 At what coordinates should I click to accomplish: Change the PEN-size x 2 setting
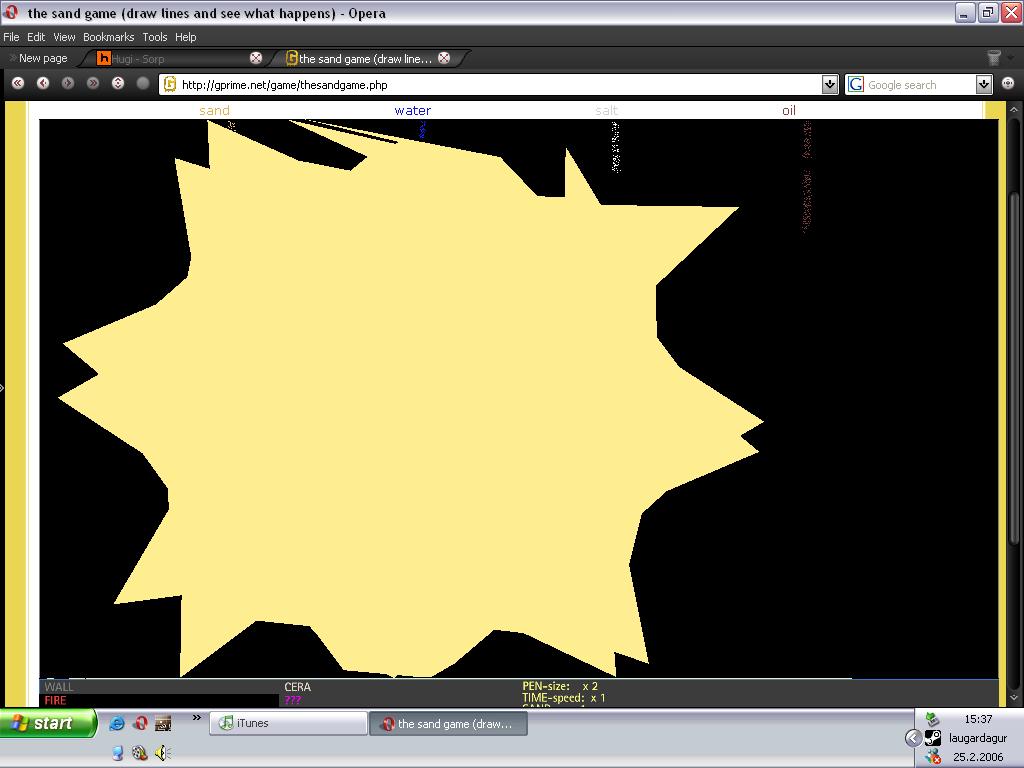click(560, 686)
